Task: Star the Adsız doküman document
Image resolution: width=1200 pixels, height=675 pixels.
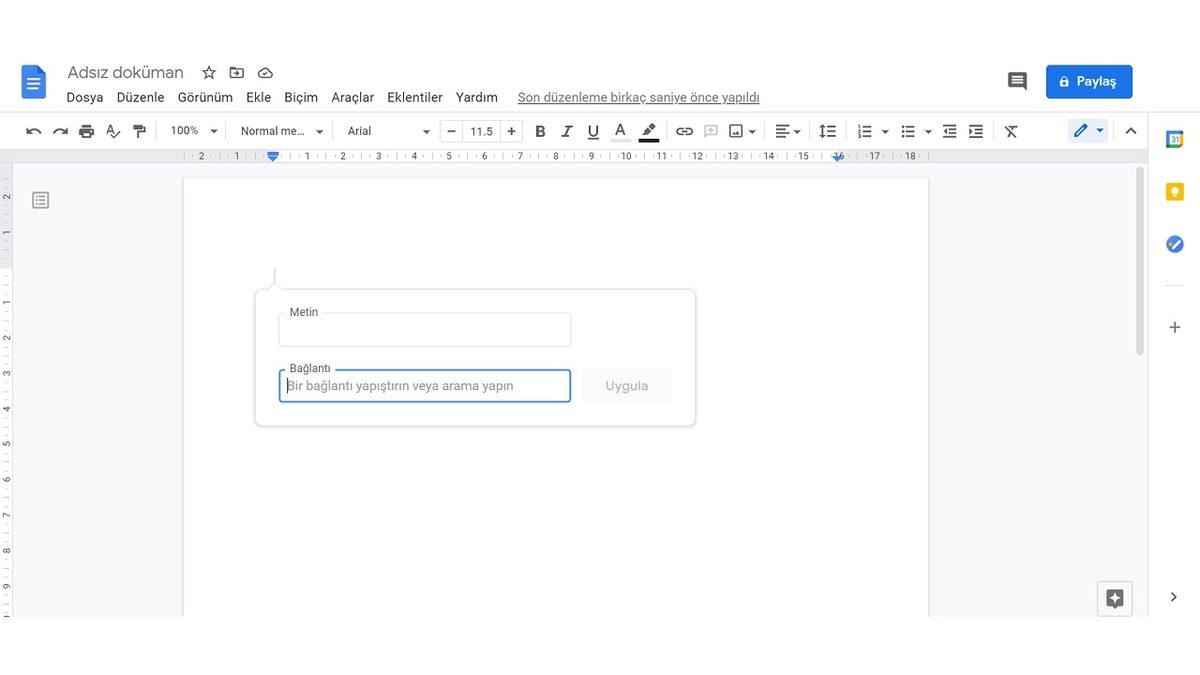Action: [209, 73]
